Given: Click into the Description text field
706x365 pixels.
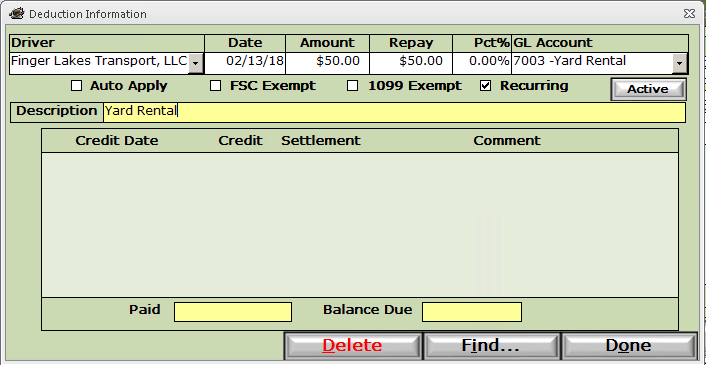Looking at the screenshot, I should [394, 112].
